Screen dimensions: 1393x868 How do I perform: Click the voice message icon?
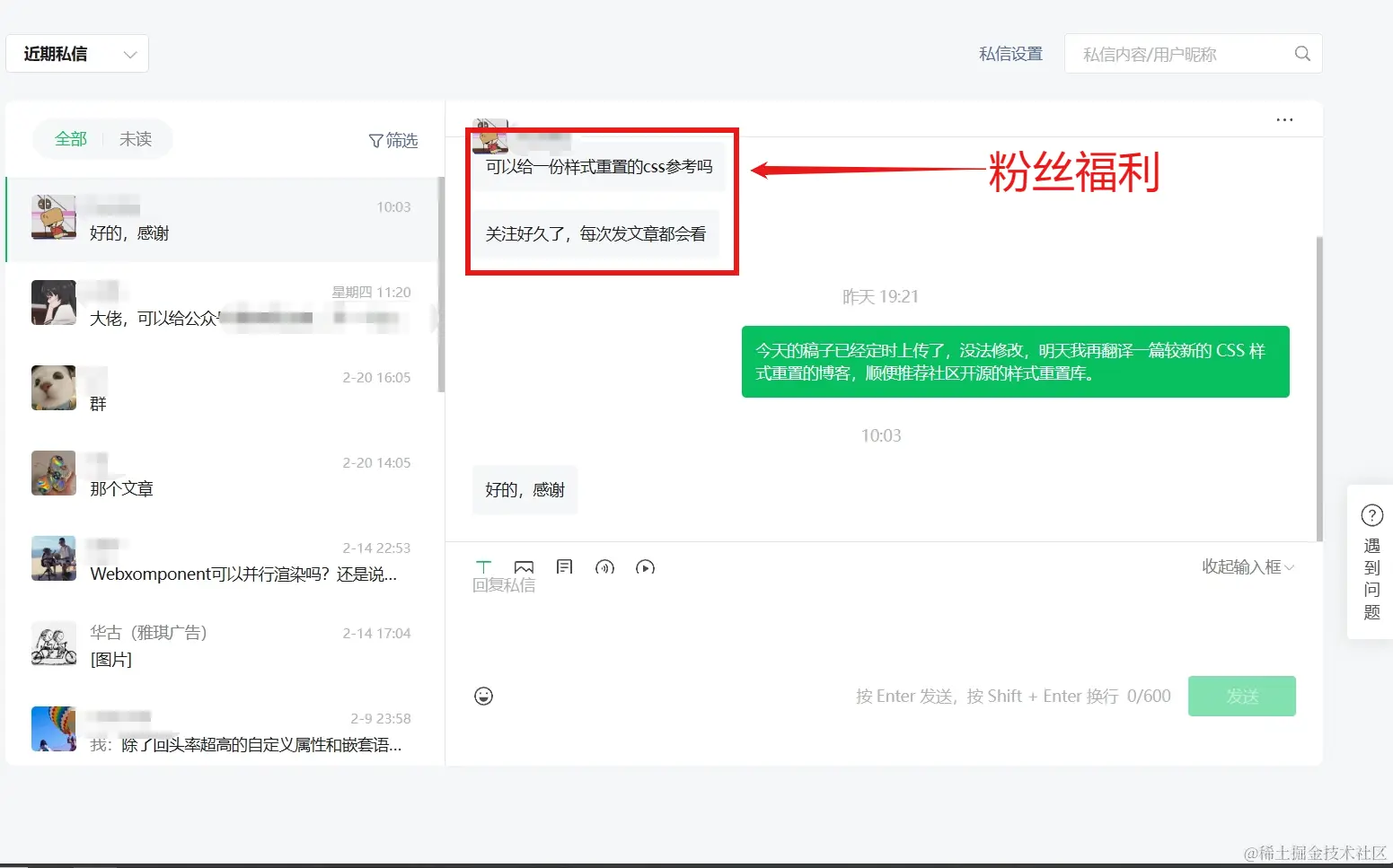(x=604, y=566)
